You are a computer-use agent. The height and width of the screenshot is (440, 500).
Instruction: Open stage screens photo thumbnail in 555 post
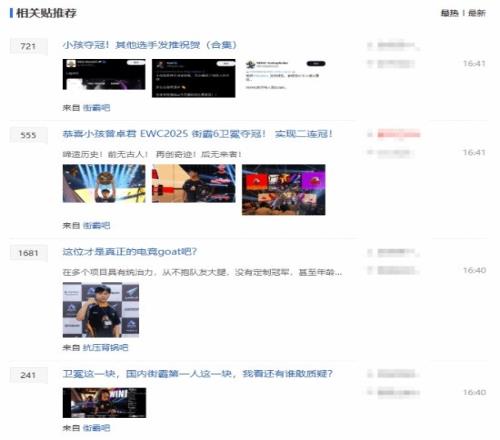(284, 190)
